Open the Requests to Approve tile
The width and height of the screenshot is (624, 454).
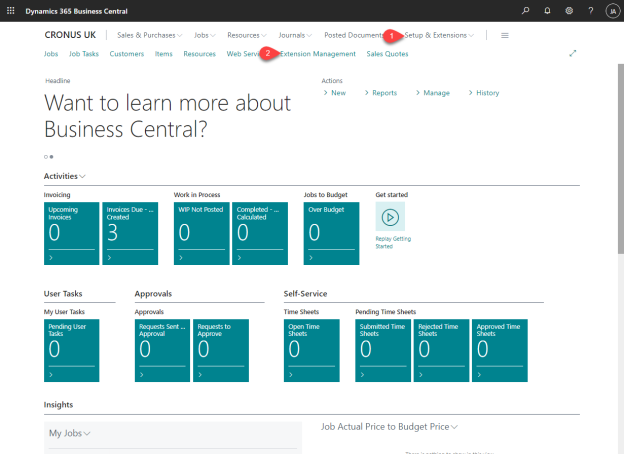tap(221, 350)
